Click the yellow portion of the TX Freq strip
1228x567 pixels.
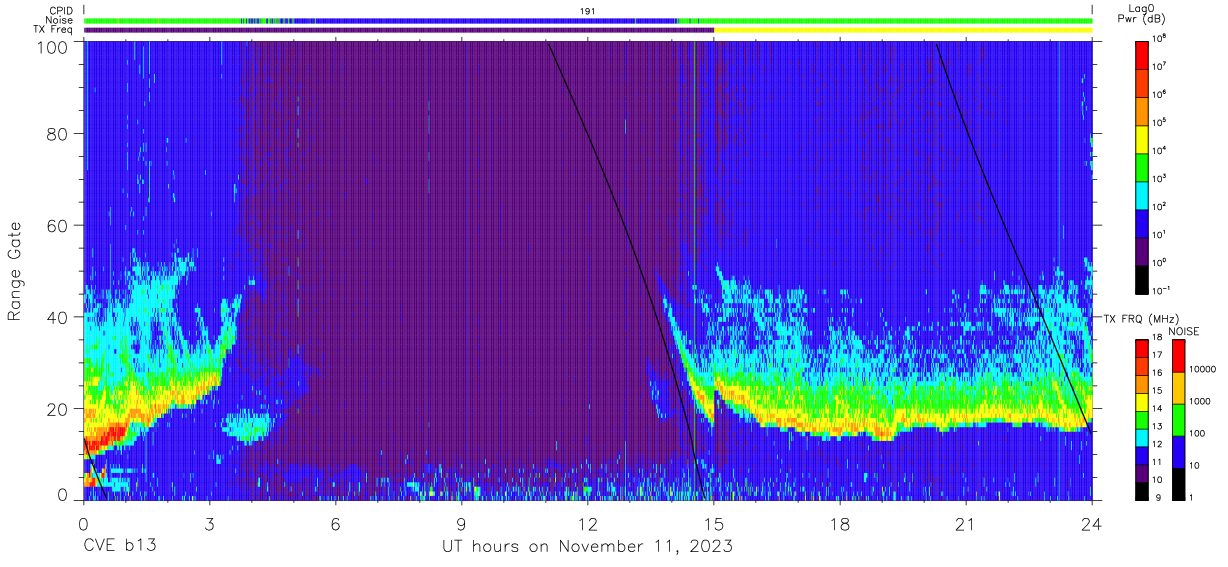click(x=903, y=30)
